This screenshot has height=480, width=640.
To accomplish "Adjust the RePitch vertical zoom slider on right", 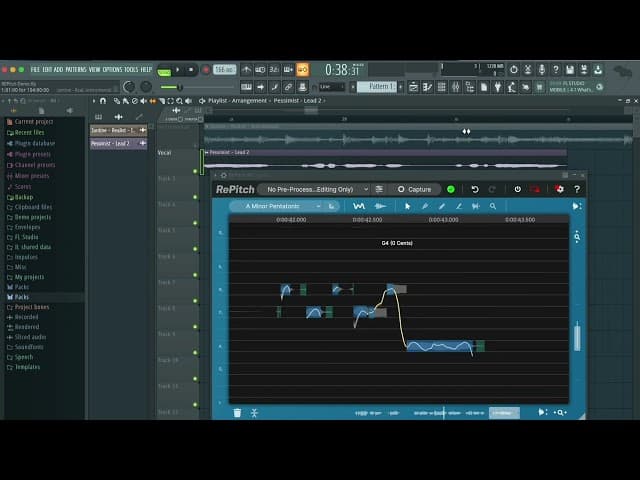I will (577, 336).
